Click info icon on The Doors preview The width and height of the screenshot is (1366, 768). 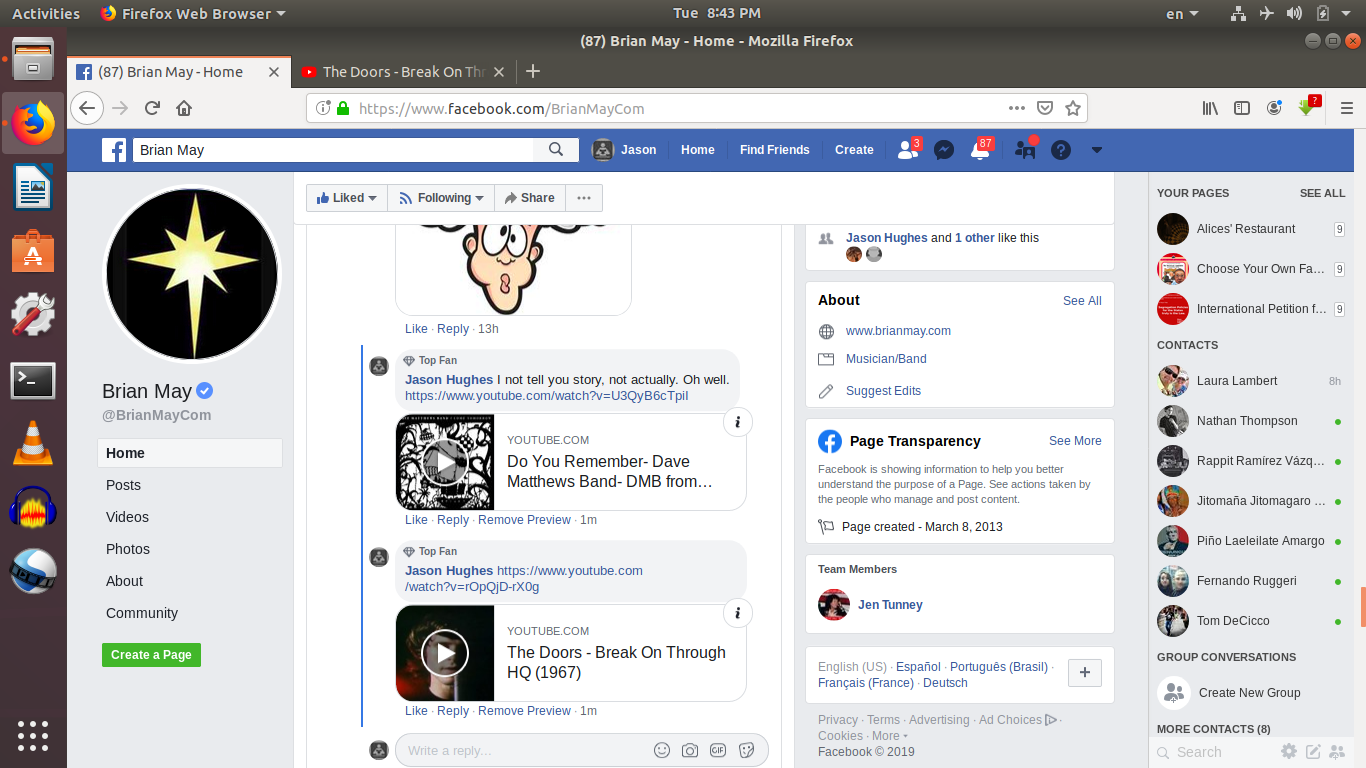738,613
